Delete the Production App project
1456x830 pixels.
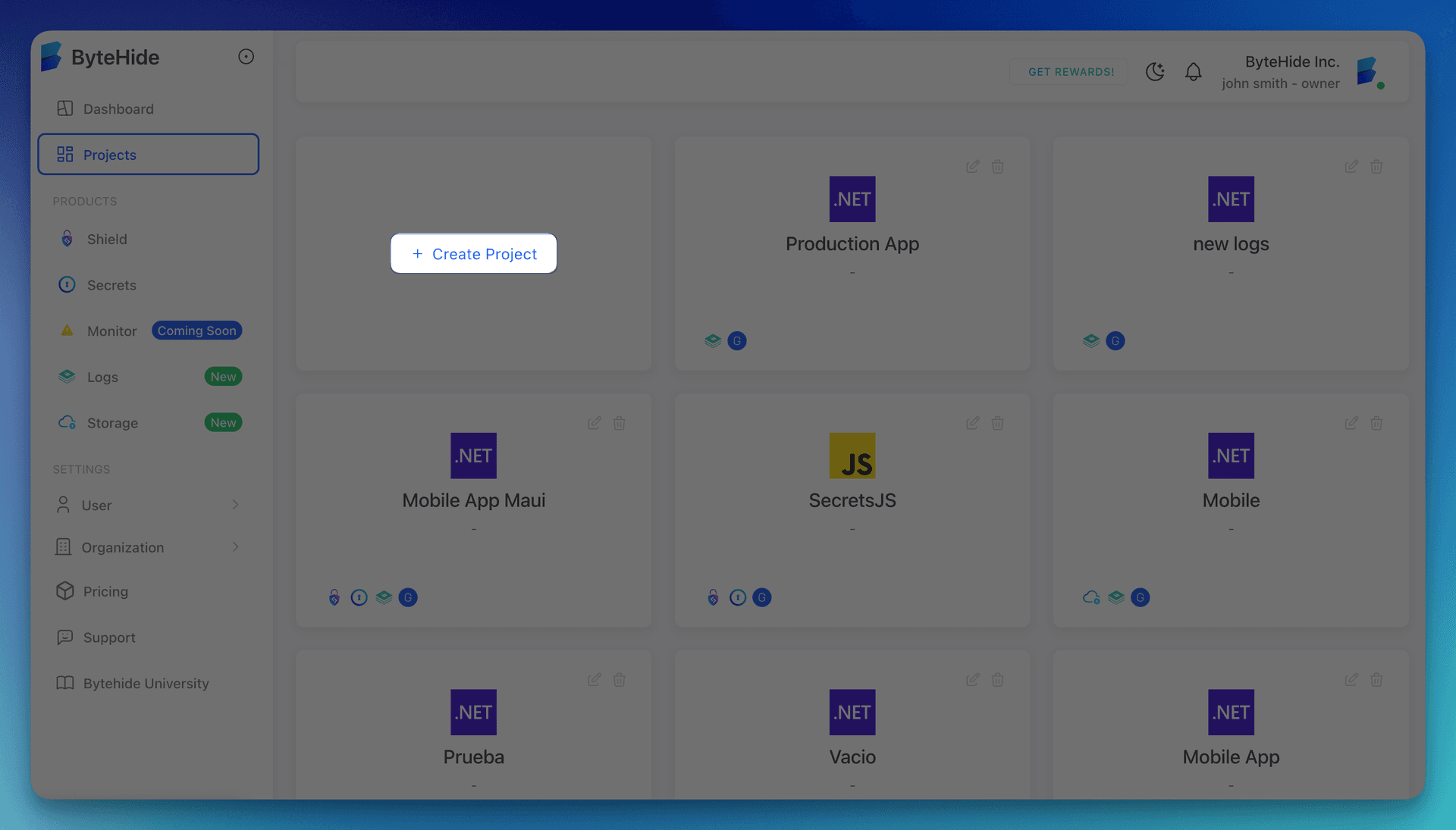[997, 166]
